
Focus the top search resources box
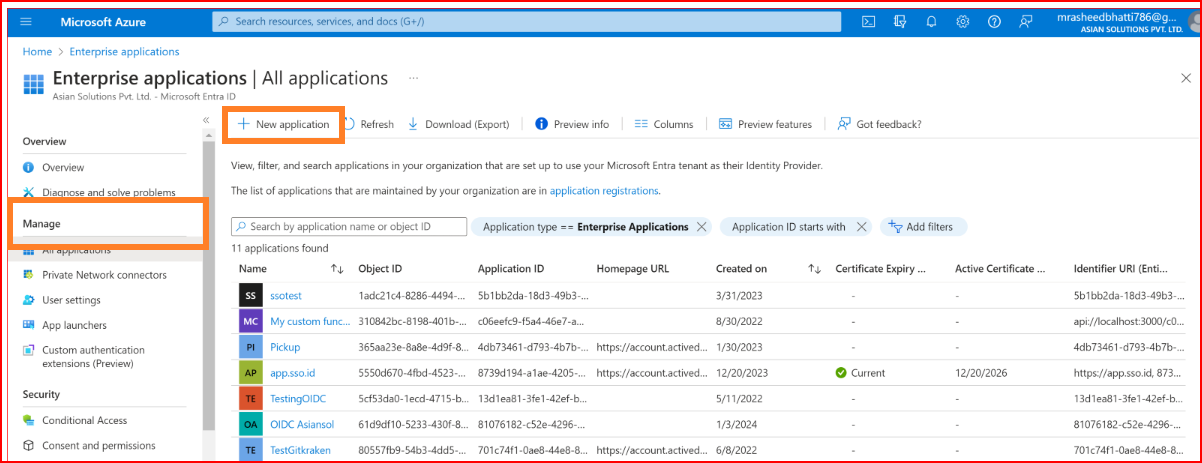528,21
